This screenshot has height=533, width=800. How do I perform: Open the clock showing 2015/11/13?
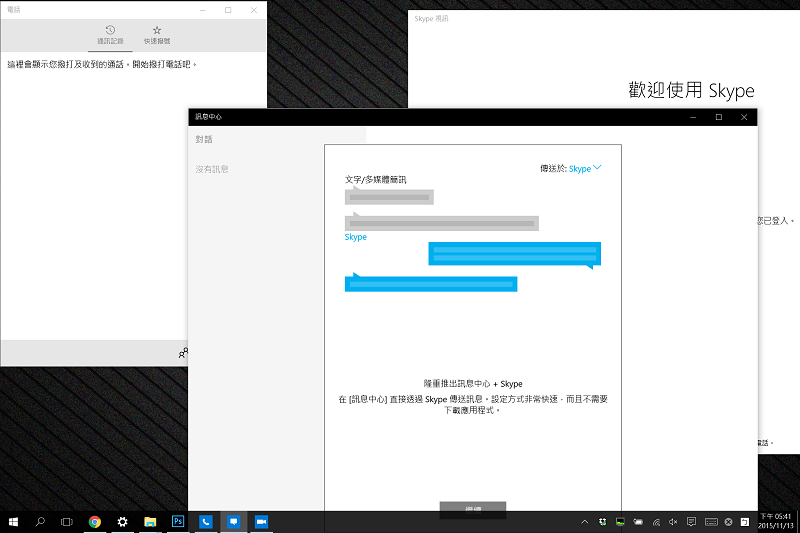point(776,521)
